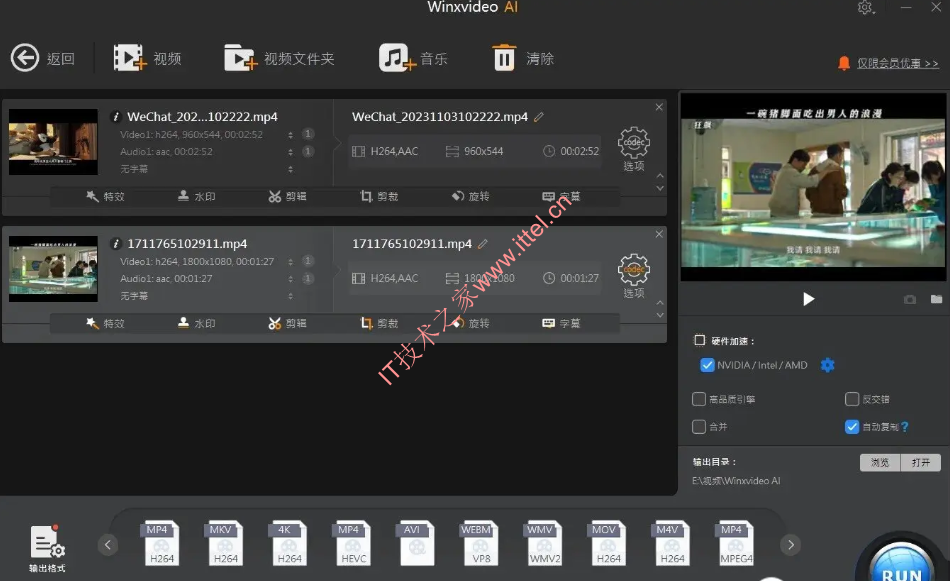Viewport: 950px width, 581px height.
Task: Open 剪裁 crop for the WeChat video
Action: 379,196
